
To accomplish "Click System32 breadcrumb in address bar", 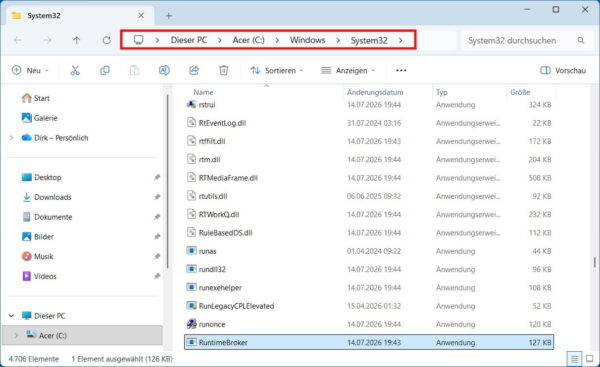I will pos(369,40).
